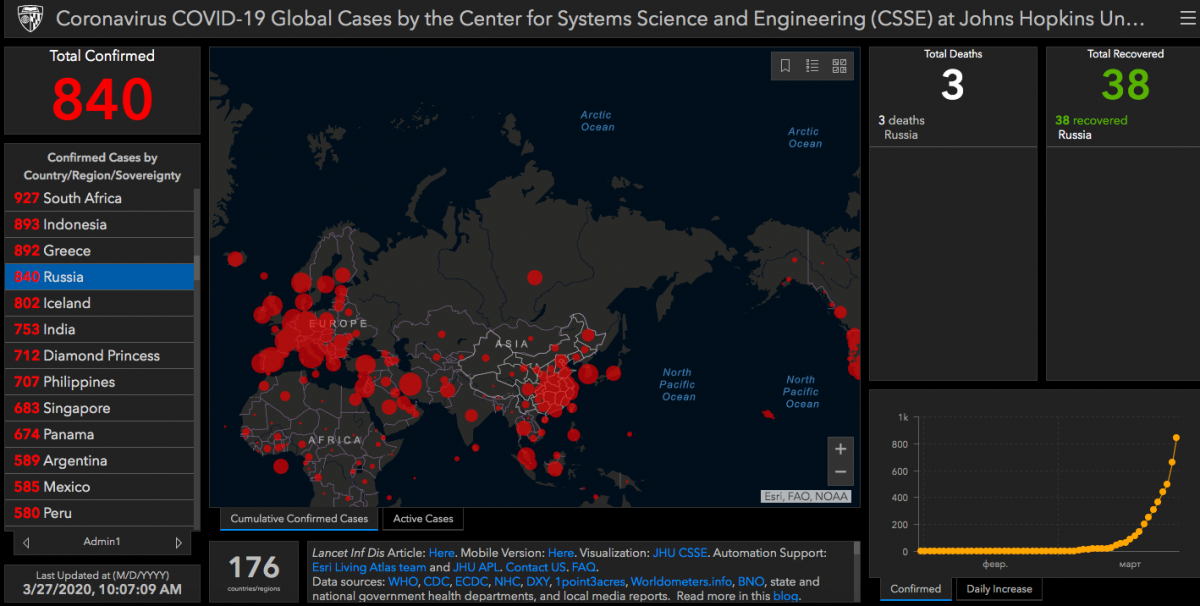Follow the JHU CSSE visualization link
1200x606 pixels.
[679, 552]
